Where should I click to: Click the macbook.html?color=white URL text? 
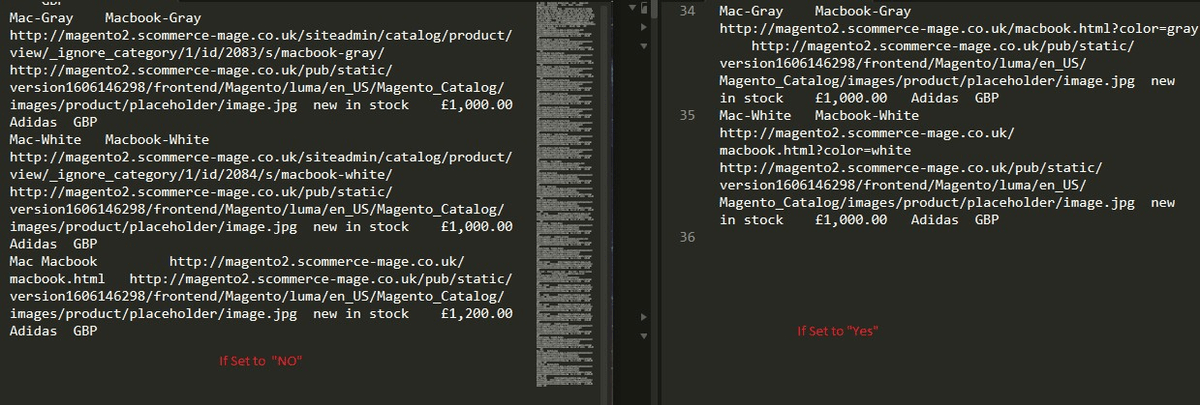tap(815, 150)
